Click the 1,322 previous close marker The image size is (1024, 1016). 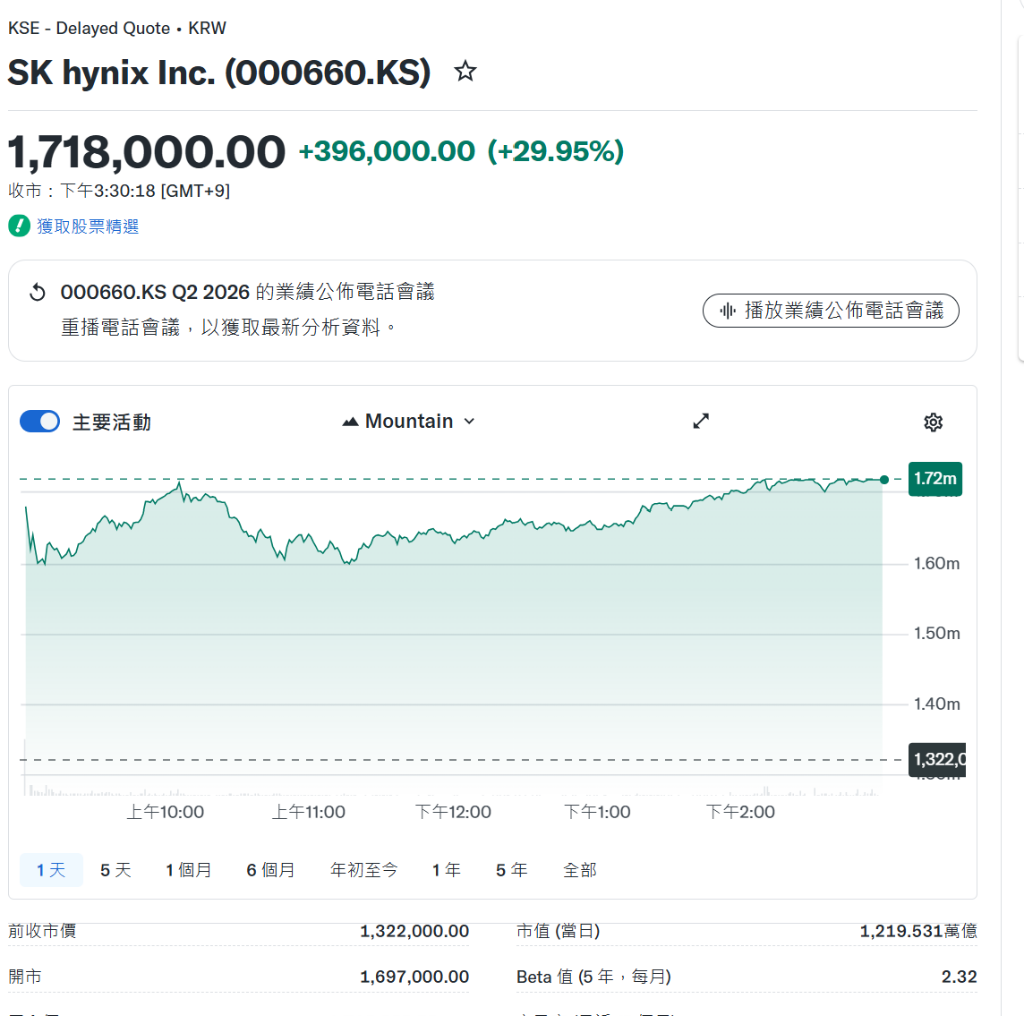coord(937,759)
